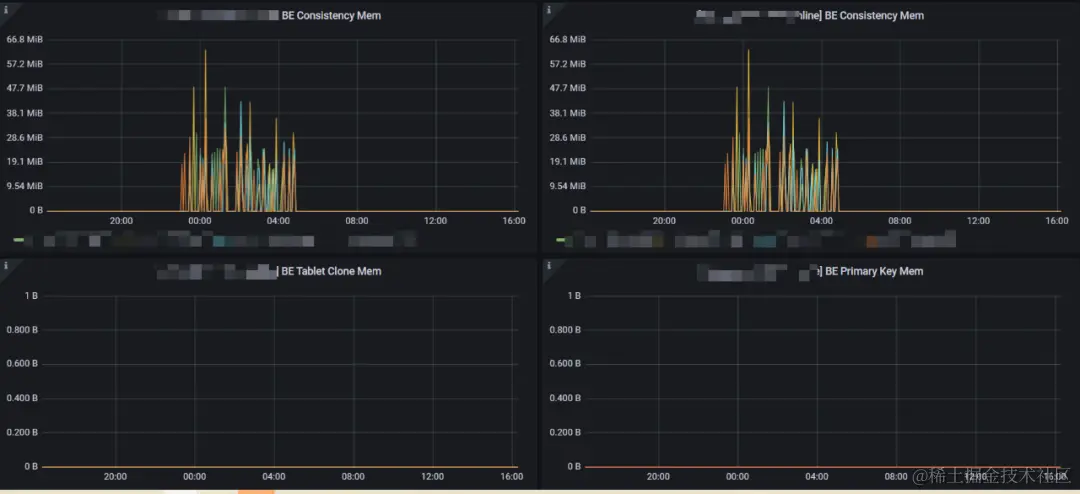Click info icon of BE Tablet Clone Mem panel
Viewport: 1080px width, 494px height.
7,266
